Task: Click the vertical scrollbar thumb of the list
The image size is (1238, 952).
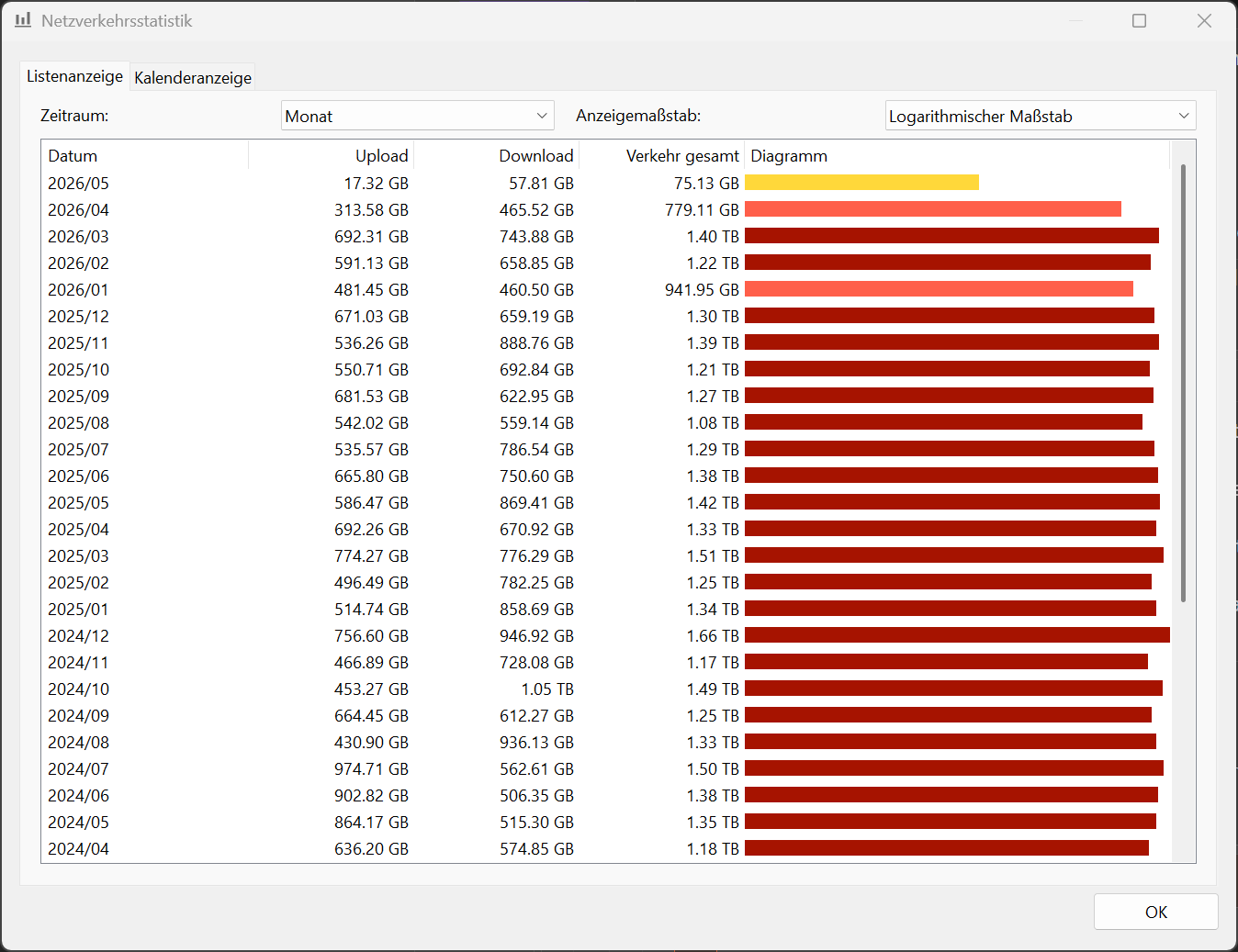Action: pos(1183,384)
